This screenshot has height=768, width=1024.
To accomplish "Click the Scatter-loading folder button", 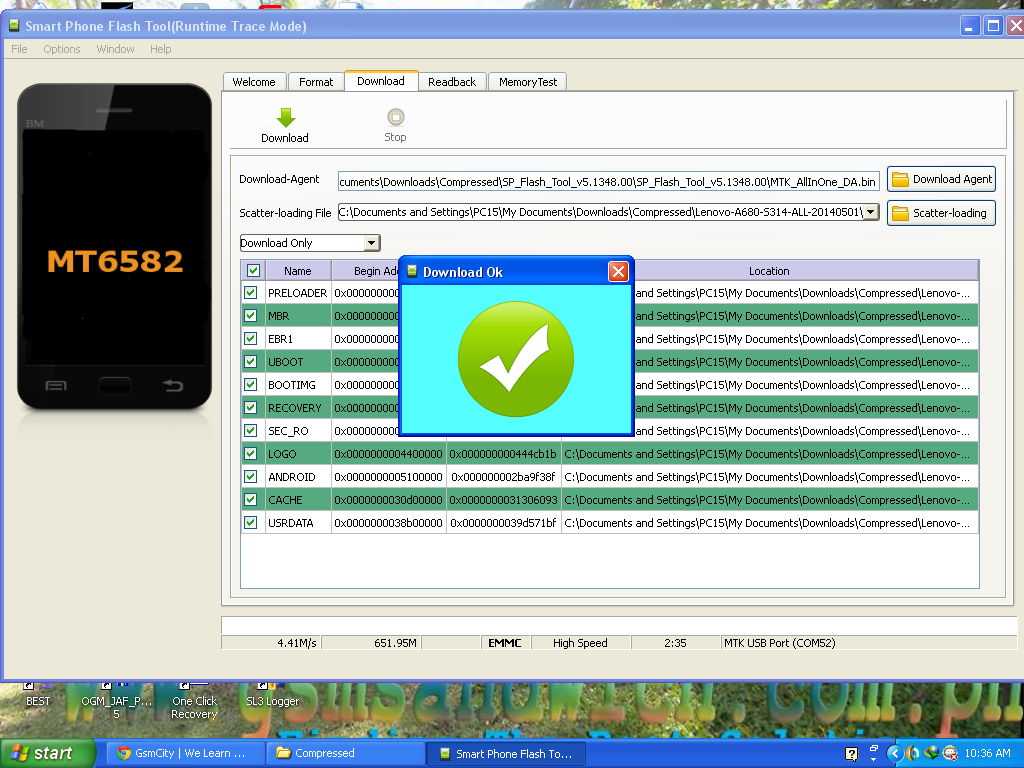I will pyautogui.click(x=941, y=213).
